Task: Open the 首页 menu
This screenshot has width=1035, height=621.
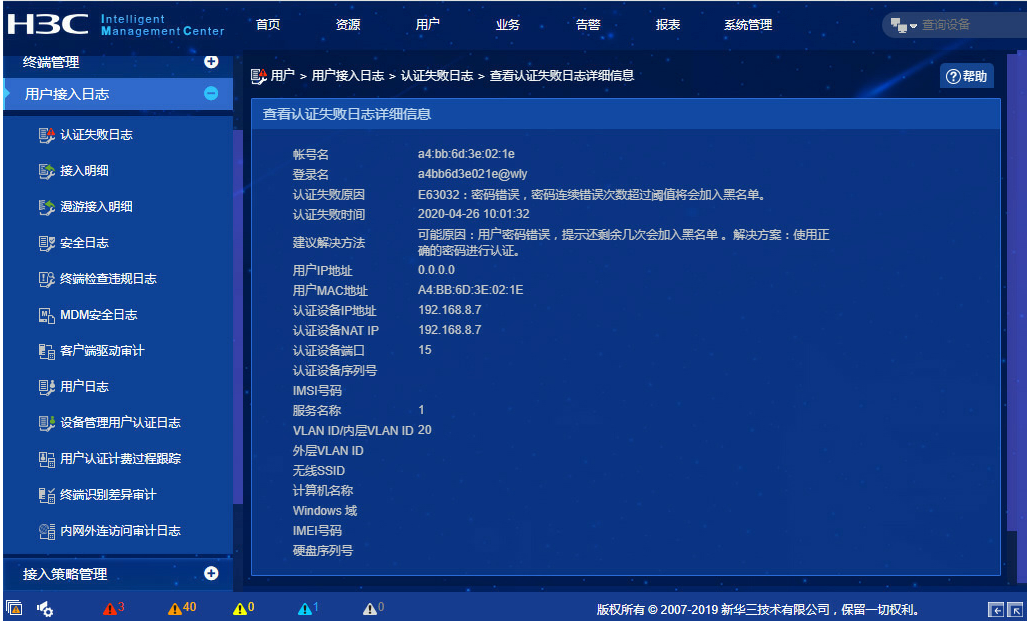Action: tap(268, 24)
